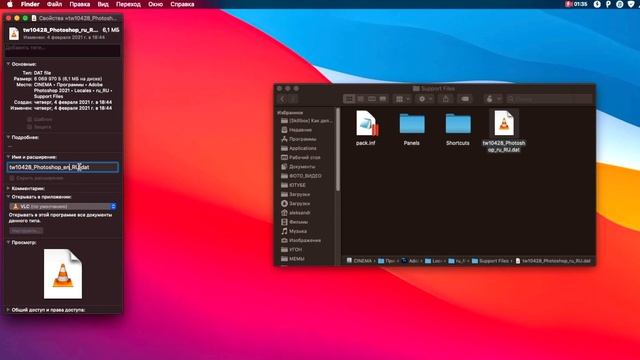This screenshot has width=640, height=360.
Task: Select the pack.inf file icon
Action: [x=366, y=124]
